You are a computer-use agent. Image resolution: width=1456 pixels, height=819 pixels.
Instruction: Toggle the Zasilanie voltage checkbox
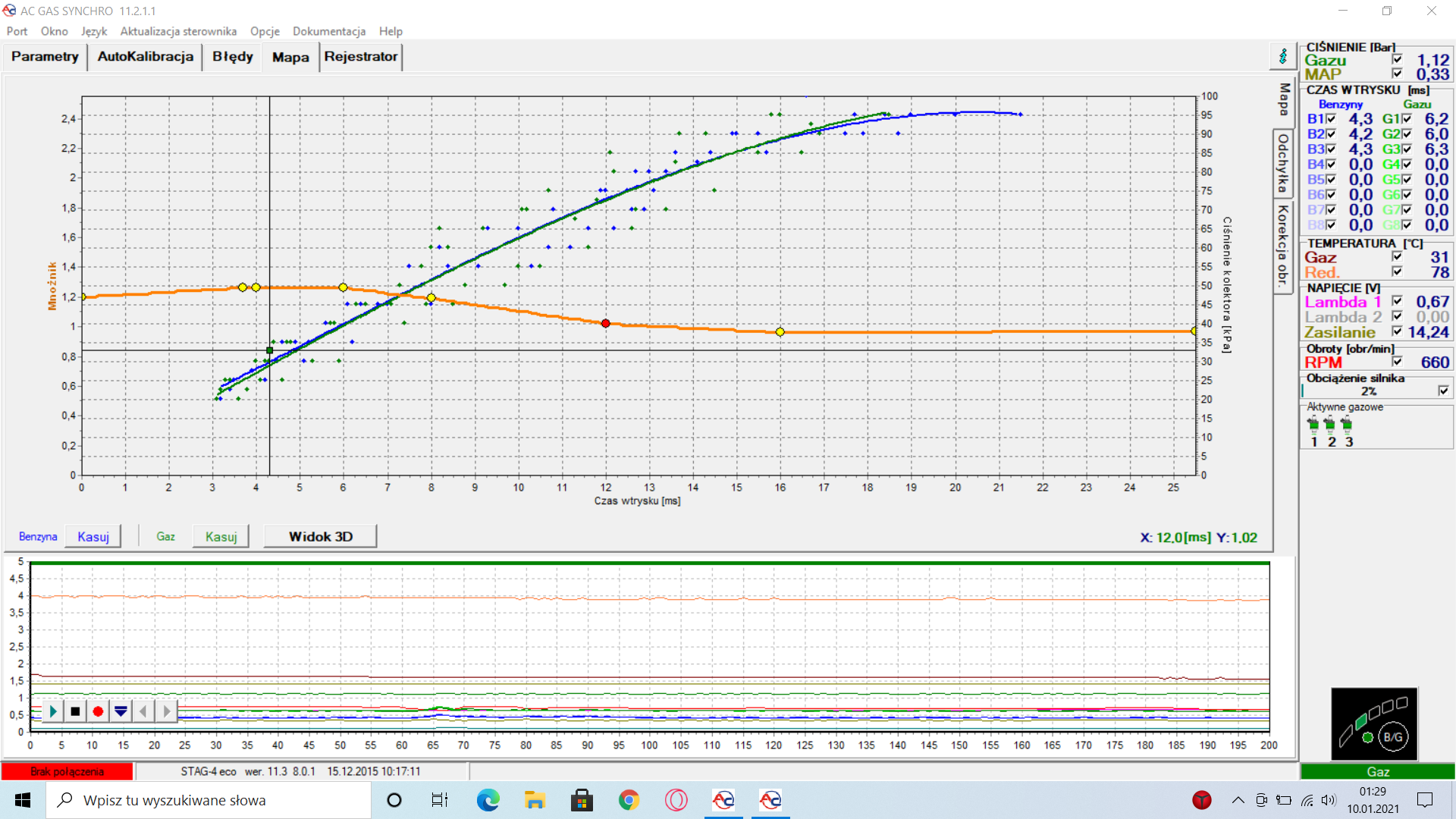tap(1397, 331)
